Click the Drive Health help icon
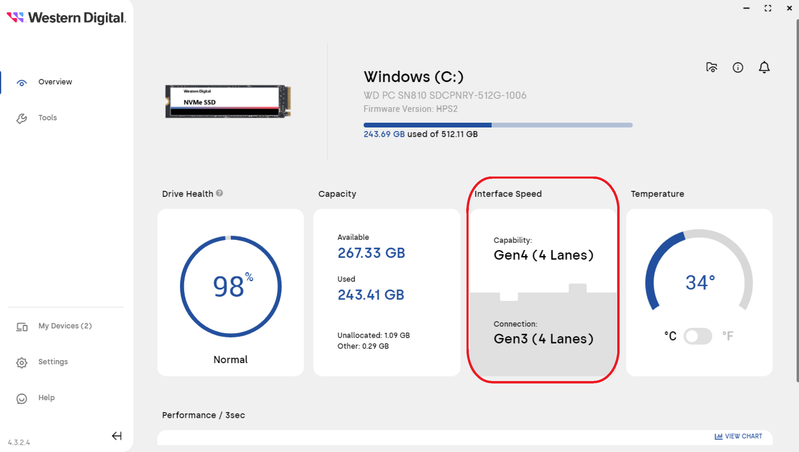 219,194
